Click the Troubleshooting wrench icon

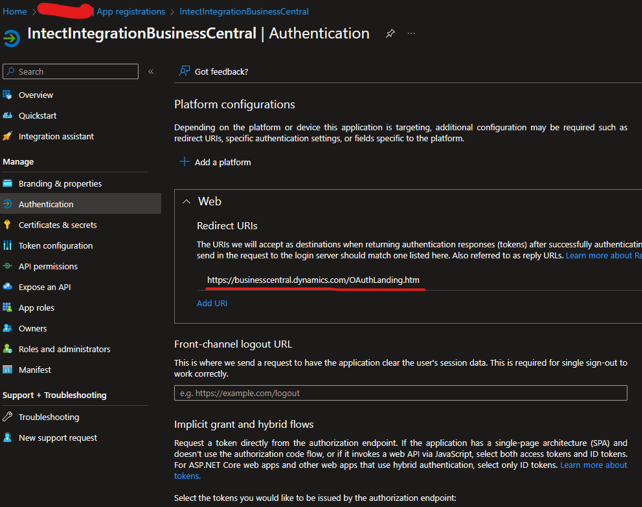tap(7, 416)
